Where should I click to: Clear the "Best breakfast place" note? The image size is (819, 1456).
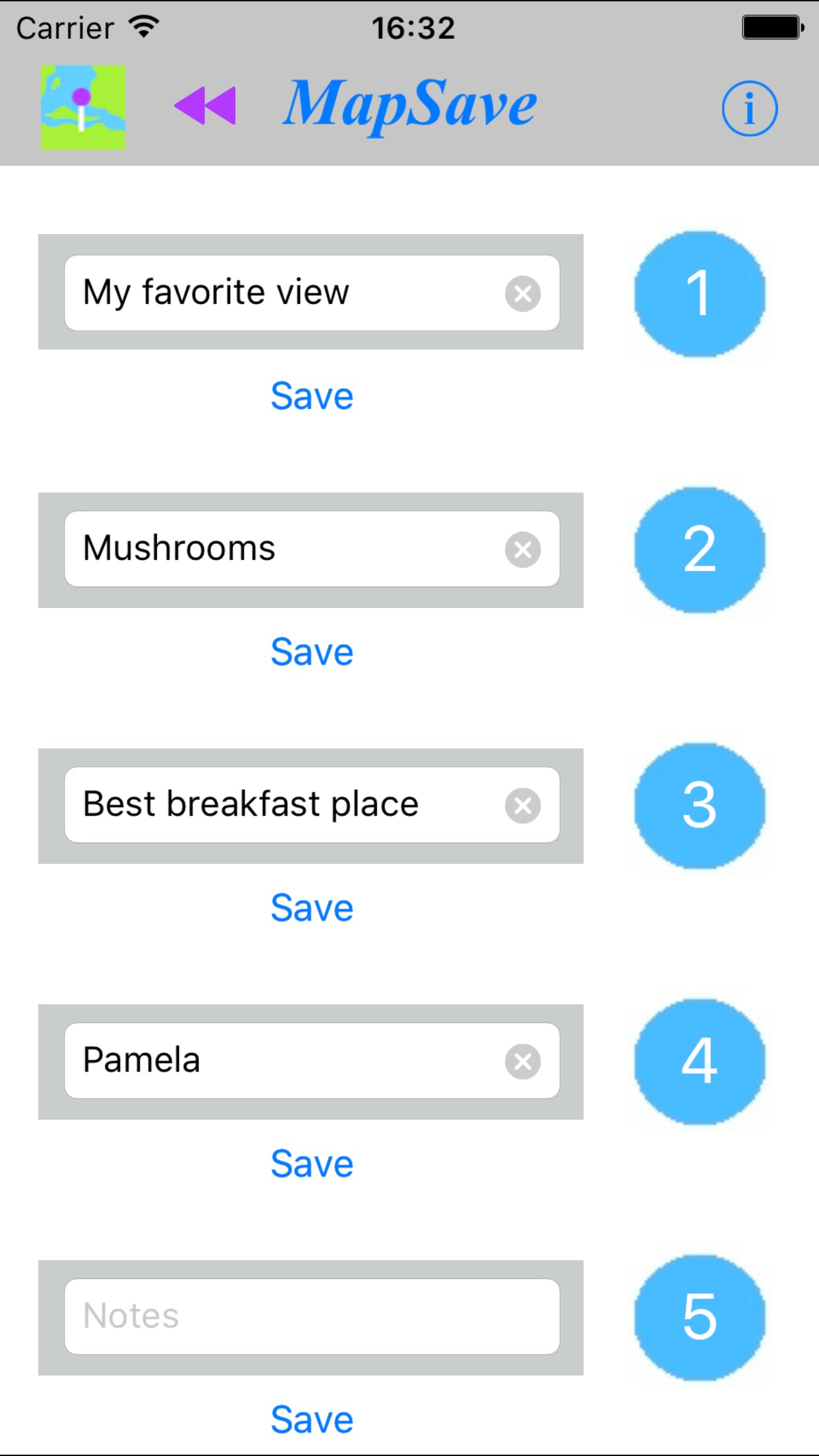click(x=522, y=805)
